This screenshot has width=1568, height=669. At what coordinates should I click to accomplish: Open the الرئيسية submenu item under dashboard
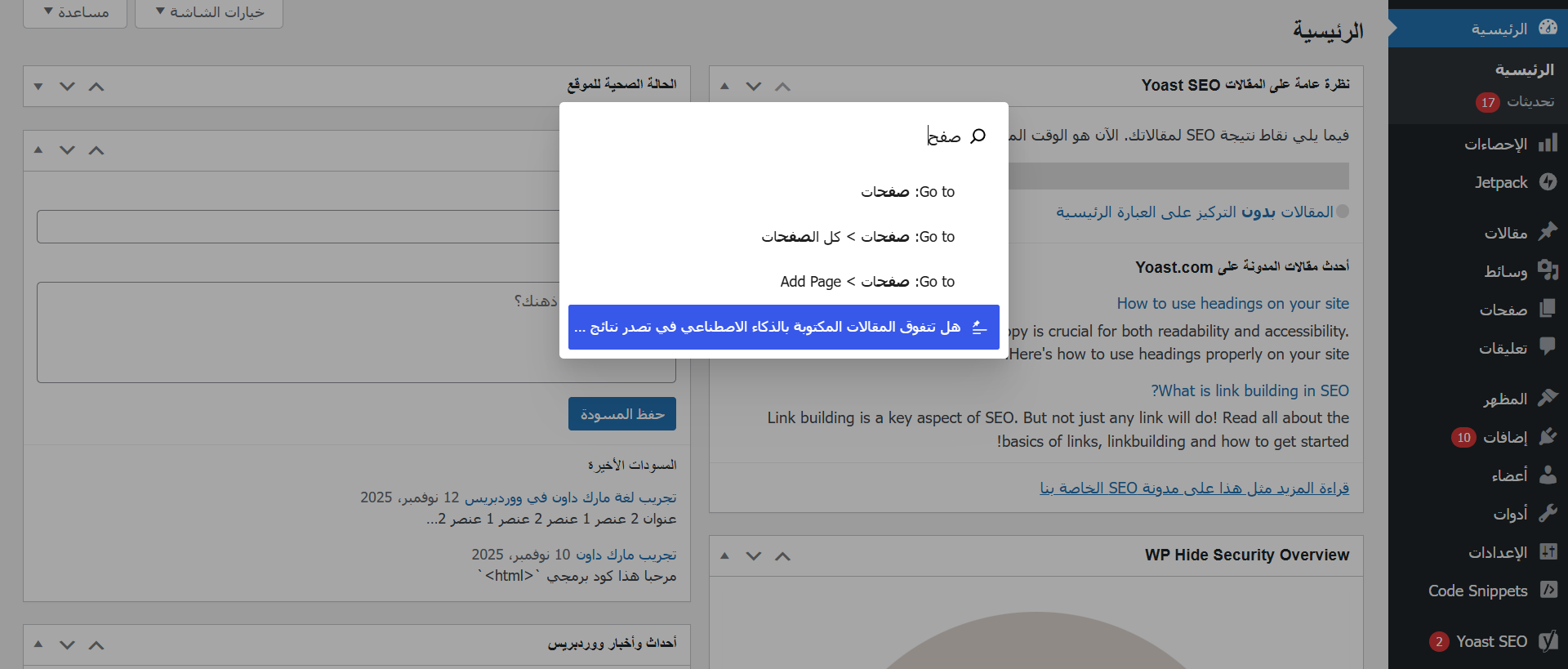tap(1525, 69)
